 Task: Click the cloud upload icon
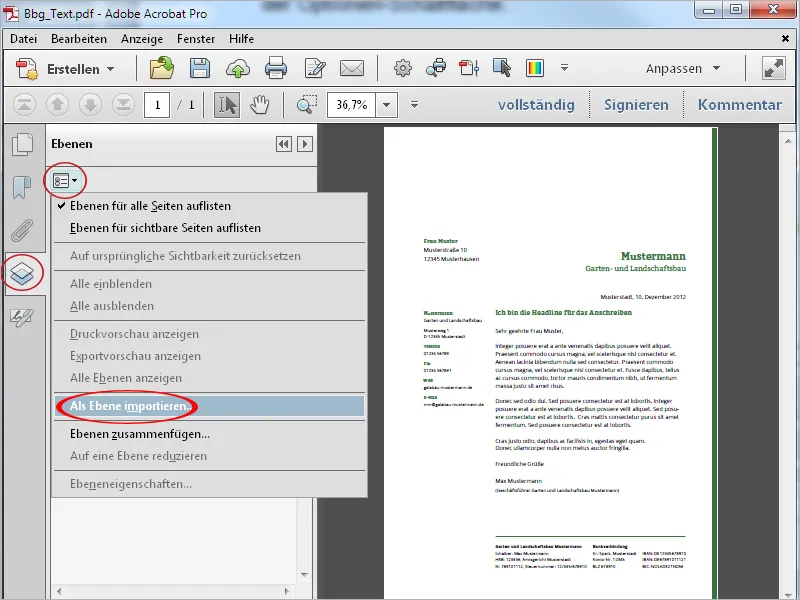coord(238,68)
